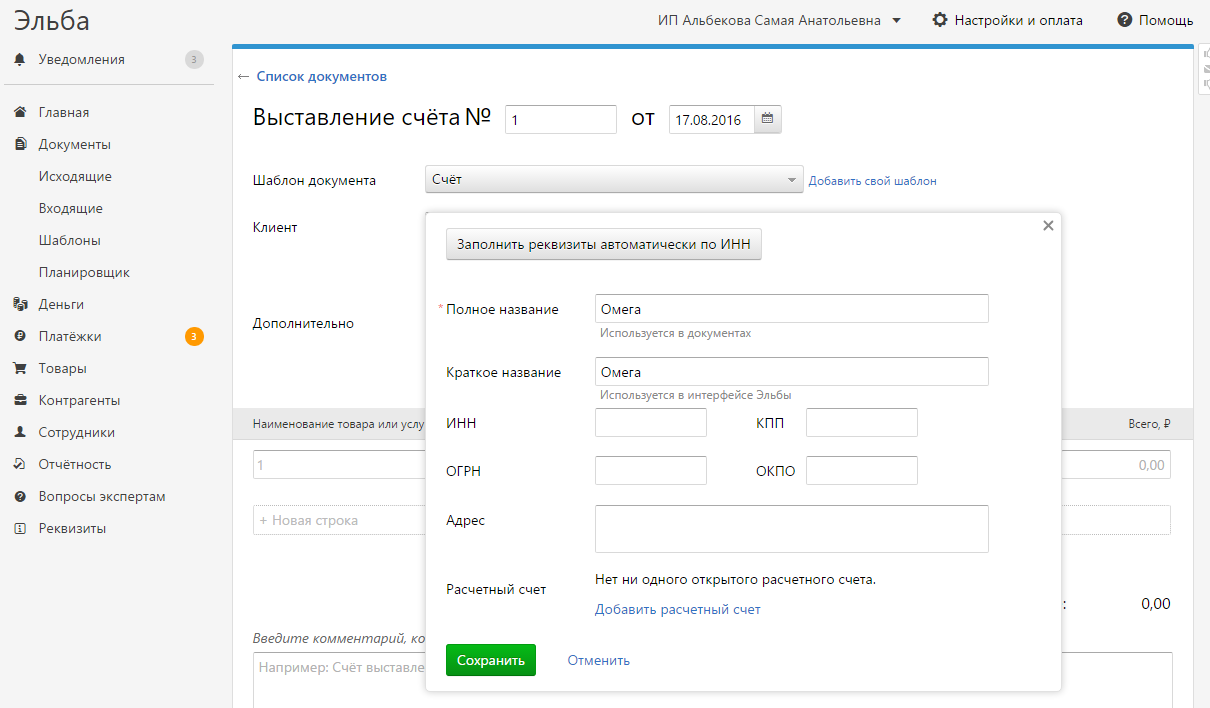Click the person icon for Сотрудники
This screenshot has width=1210, height=708.
[x=20, y=432]
